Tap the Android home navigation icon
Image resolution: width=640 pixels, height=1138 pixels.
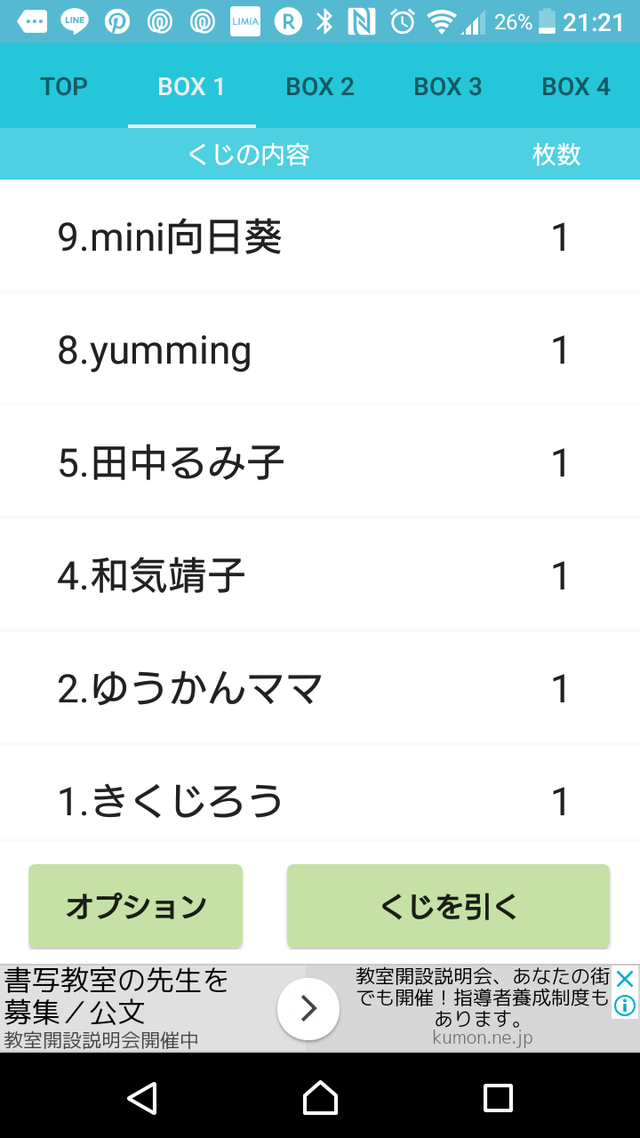[320, 1097]
